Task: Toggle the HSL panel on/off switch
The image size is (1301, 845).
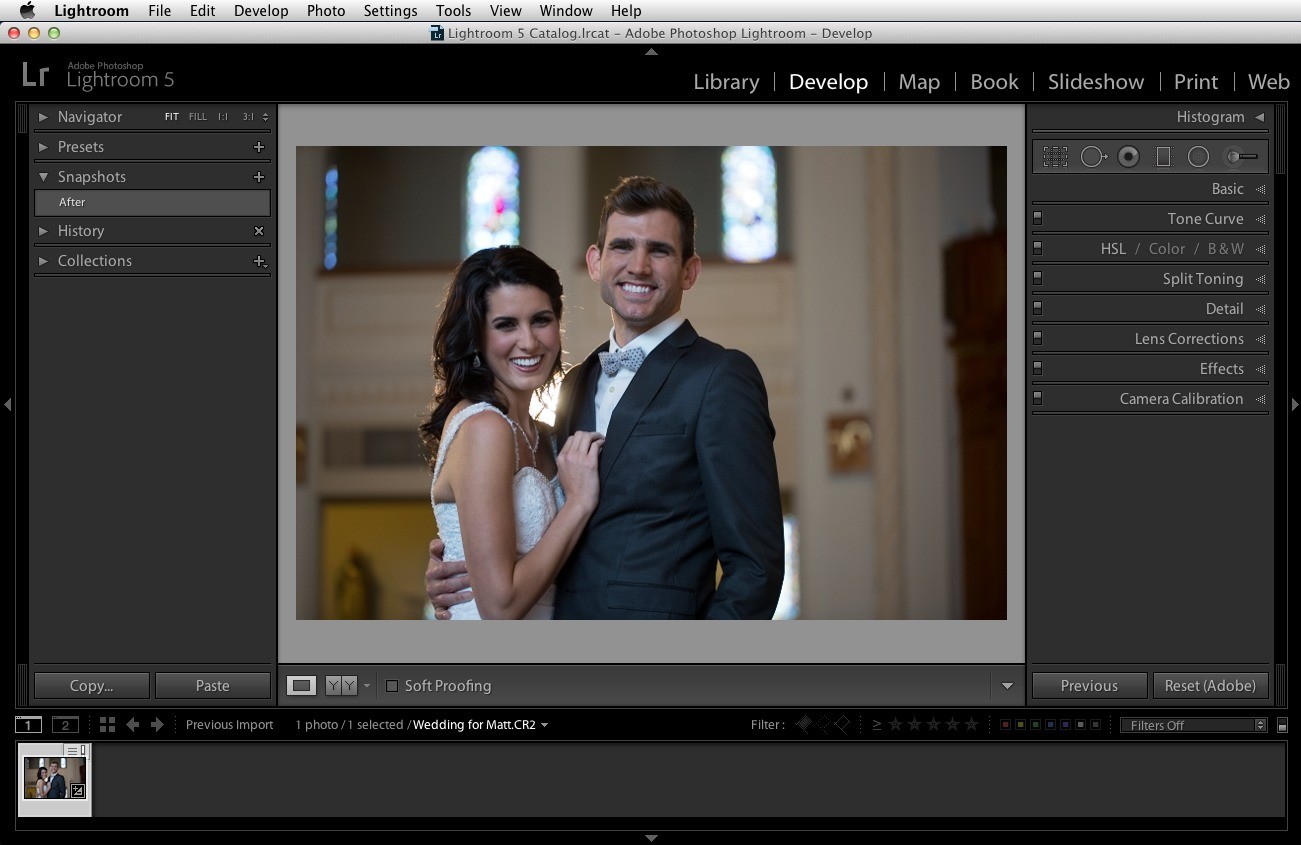Action: click(x=1038, y=247)
